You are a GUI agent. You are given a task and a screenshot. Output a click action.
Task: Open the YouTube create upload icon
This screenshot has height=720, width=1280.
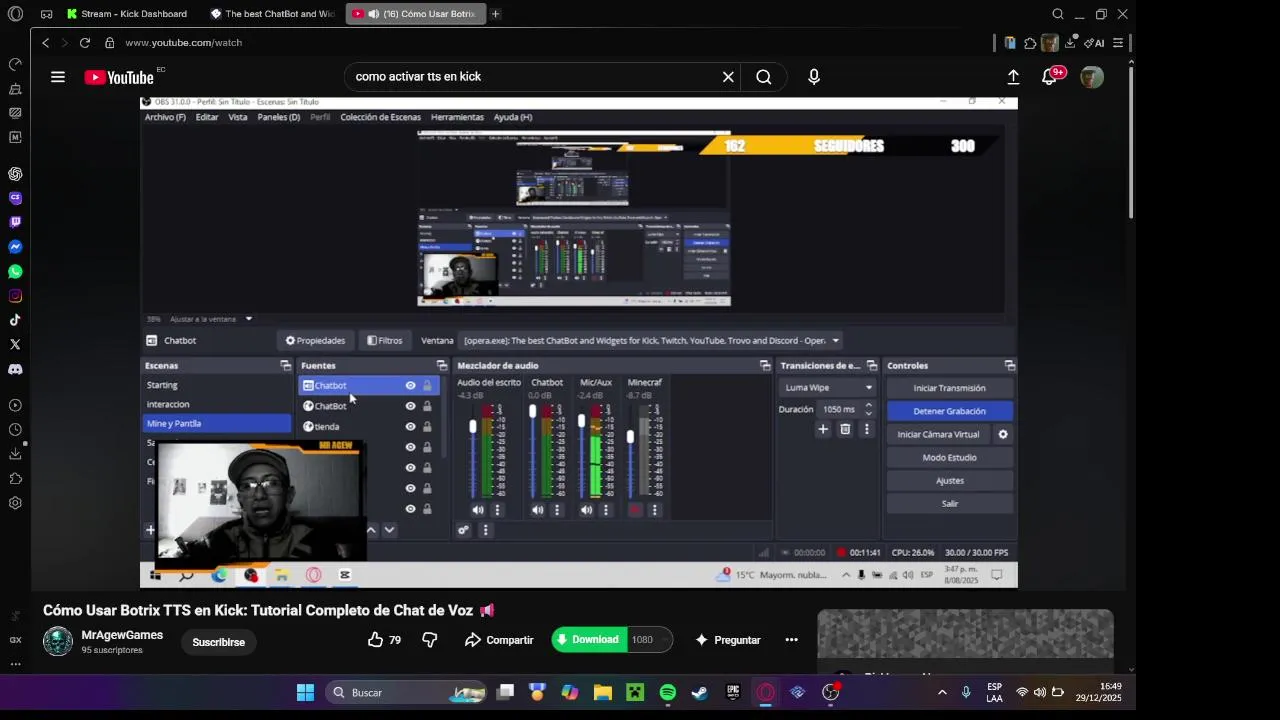pos(1013,77)
